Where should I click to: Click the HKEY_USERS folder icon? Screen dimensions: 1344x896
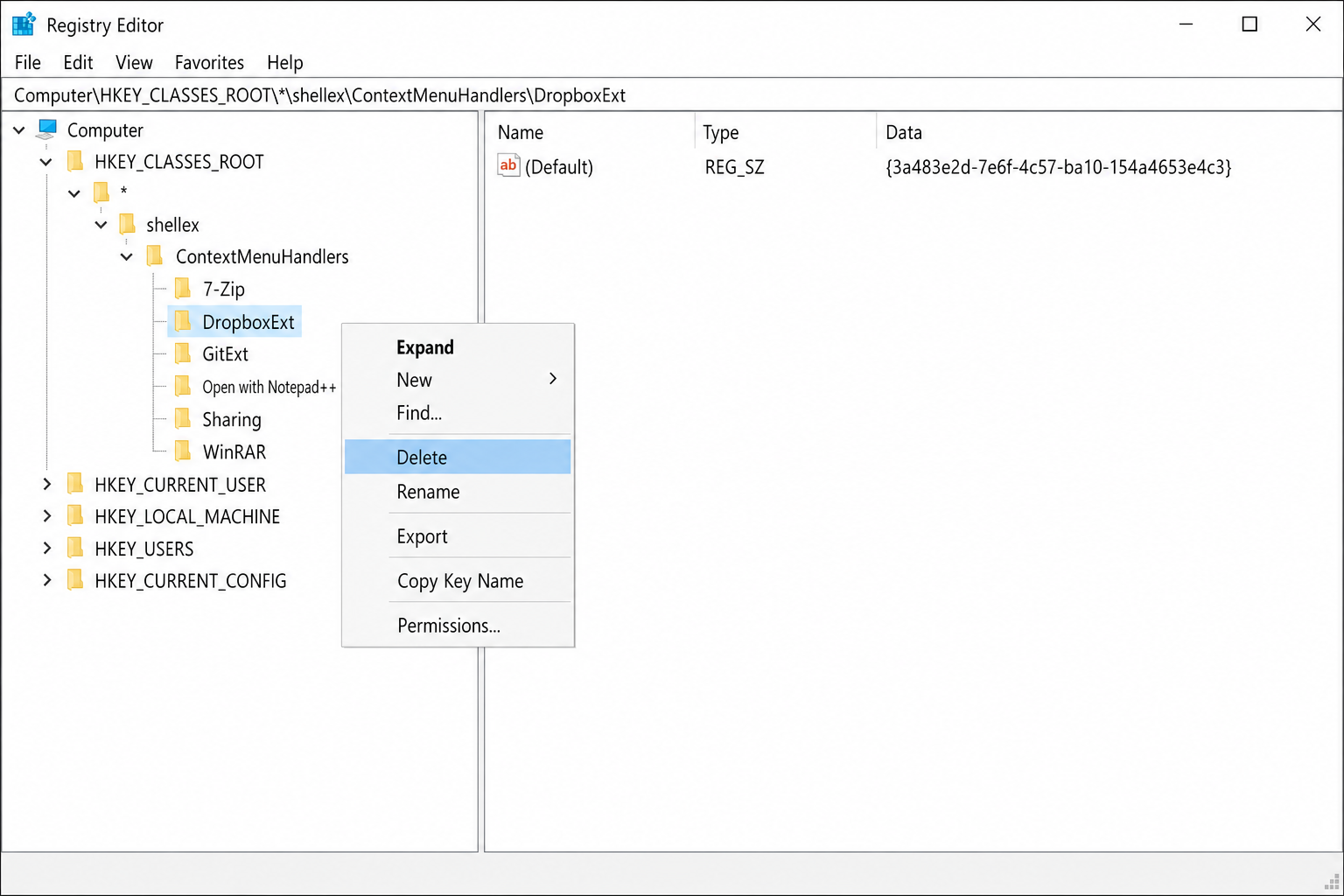[76, 549]
